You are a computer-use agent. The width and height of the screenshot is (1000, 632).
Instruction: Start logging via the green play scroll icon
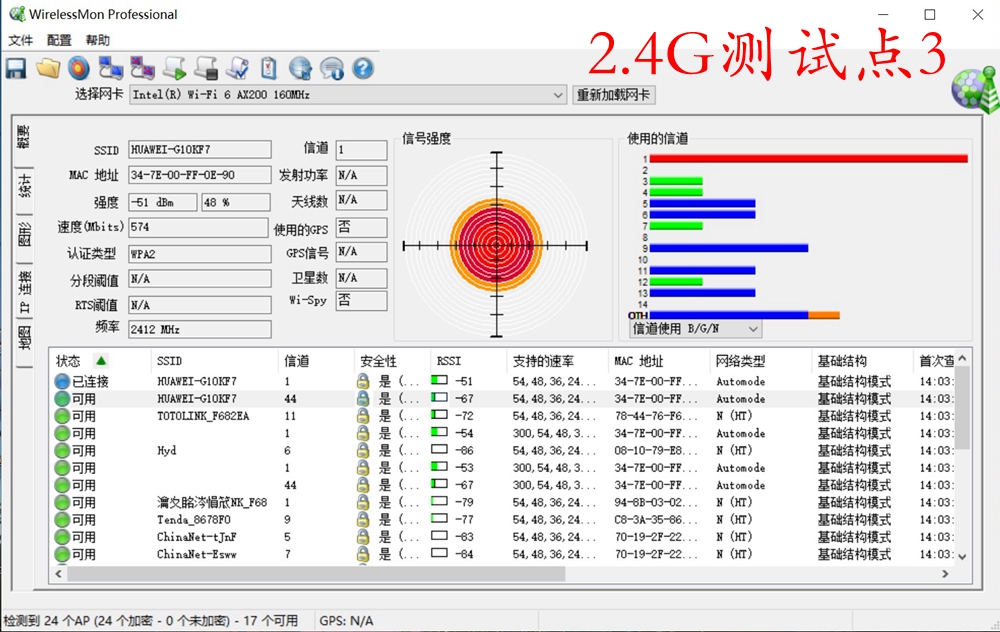click(172, 67)
